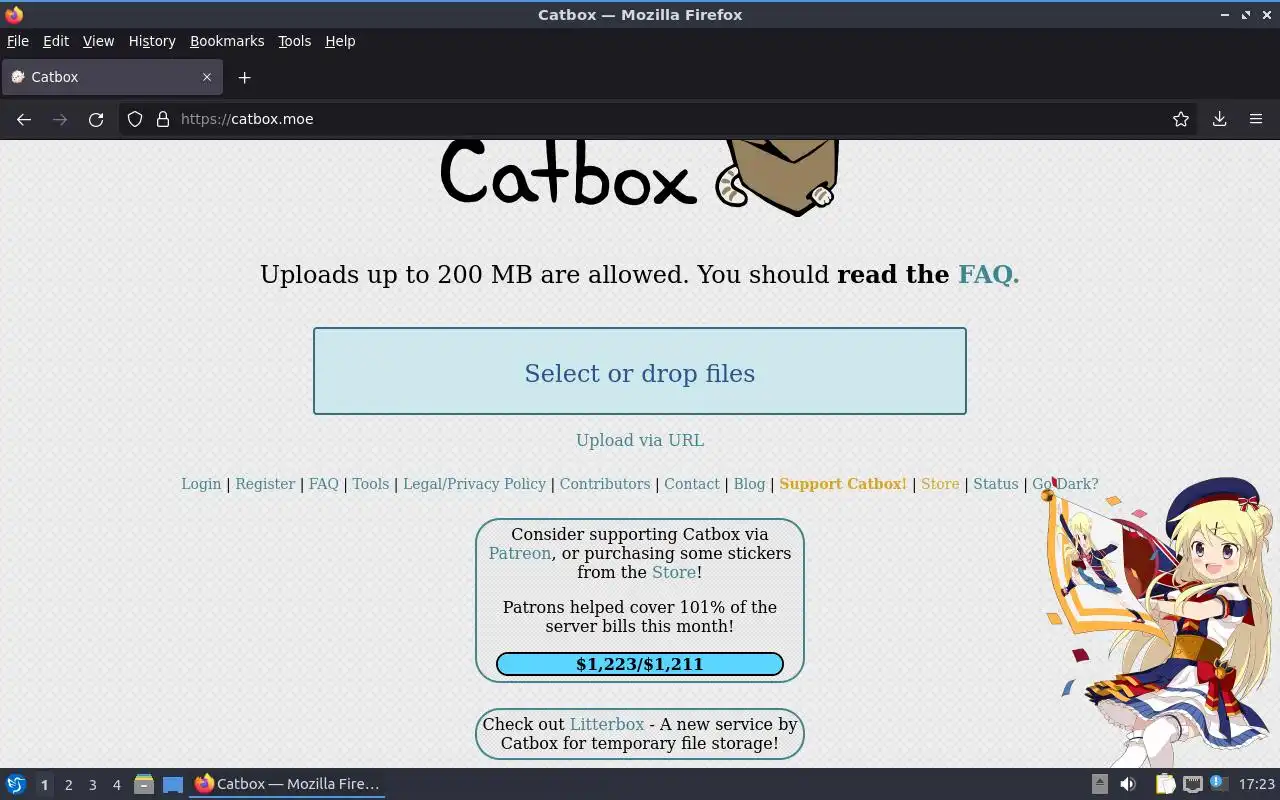Click the $1,223/$1,211 funding progress bar
The image size is (1280, 800).
(640, 664)
